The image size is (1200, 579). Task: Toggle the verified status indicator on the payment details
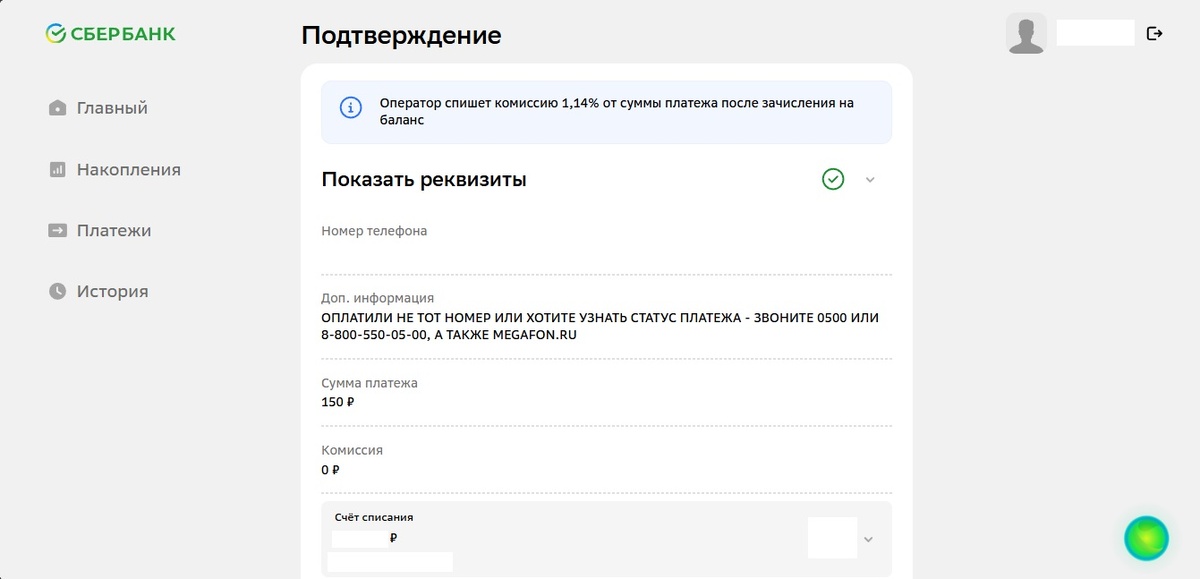tap(832, 179)
